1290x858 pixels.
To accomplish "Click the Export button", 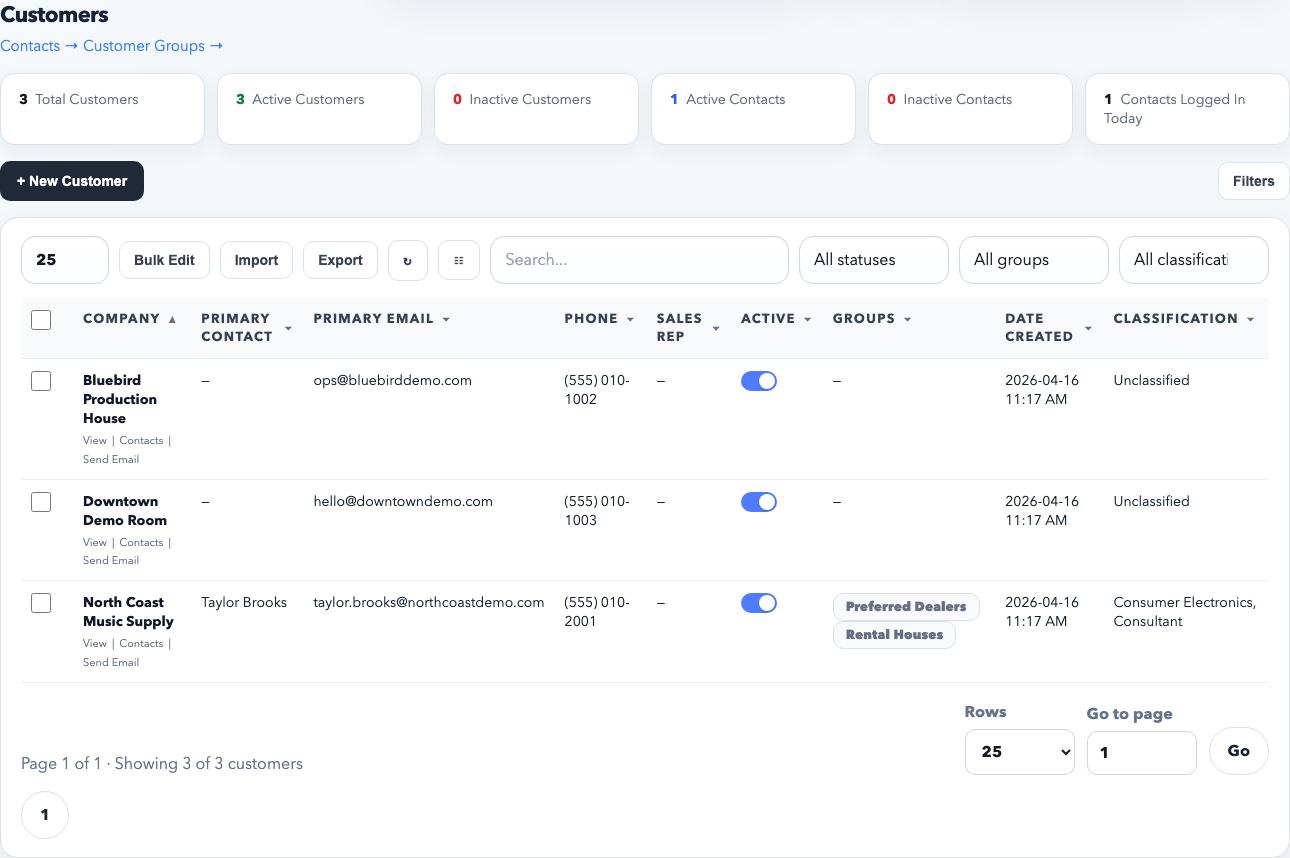I will pos(340,260).
